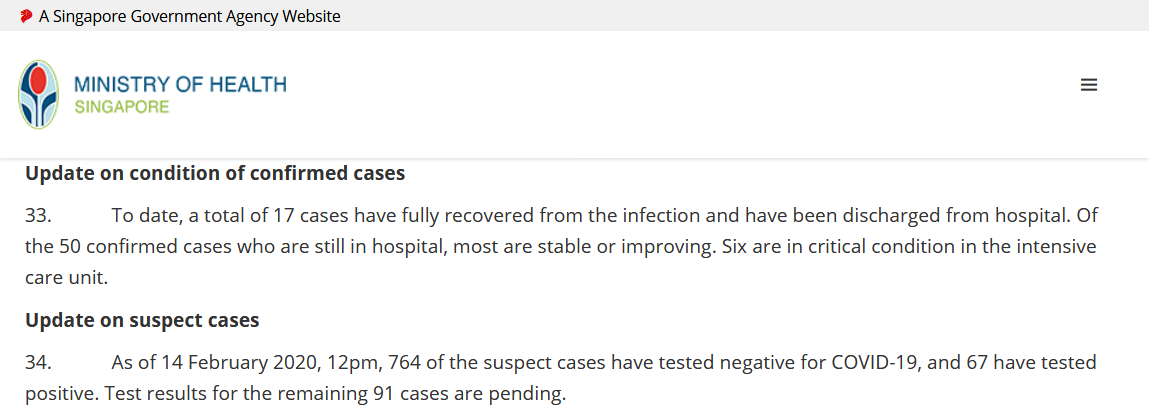Screen dimensions: 1149x410
Task: Click the number '764' in paragraph 34
Action: 403,362
